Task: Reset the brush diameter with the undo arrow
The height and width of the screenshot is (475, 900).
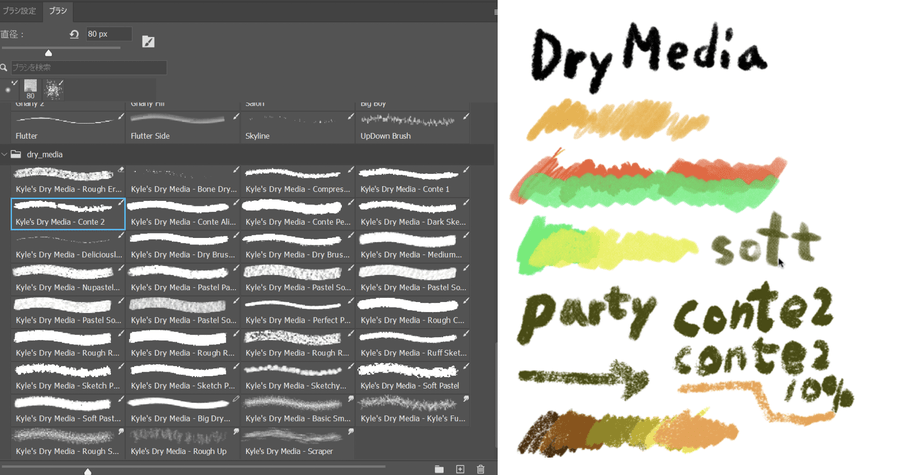Action: coord(74,34)
